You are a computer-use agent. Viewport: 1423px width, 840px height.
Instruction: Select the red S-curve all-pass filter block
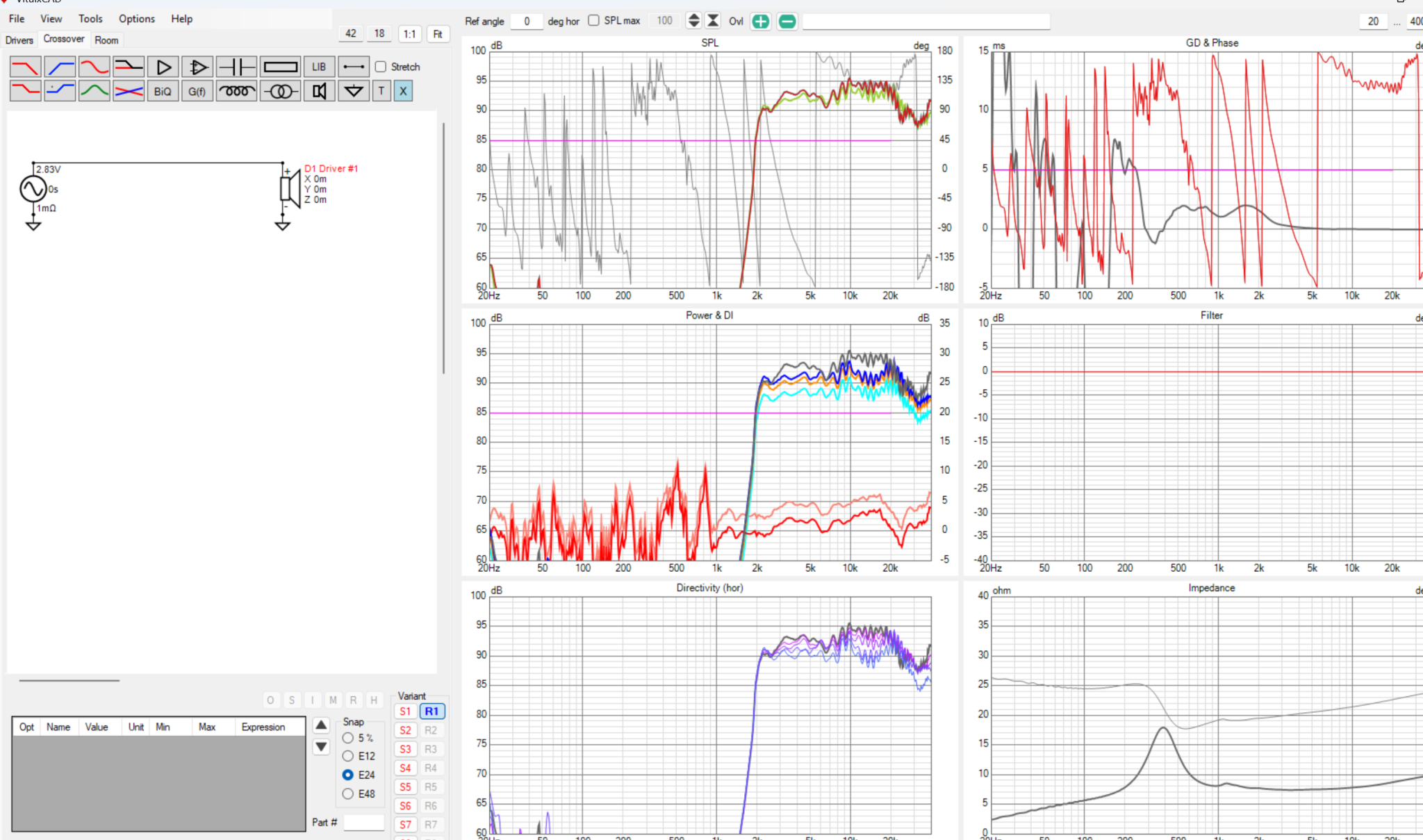point(94,67)
